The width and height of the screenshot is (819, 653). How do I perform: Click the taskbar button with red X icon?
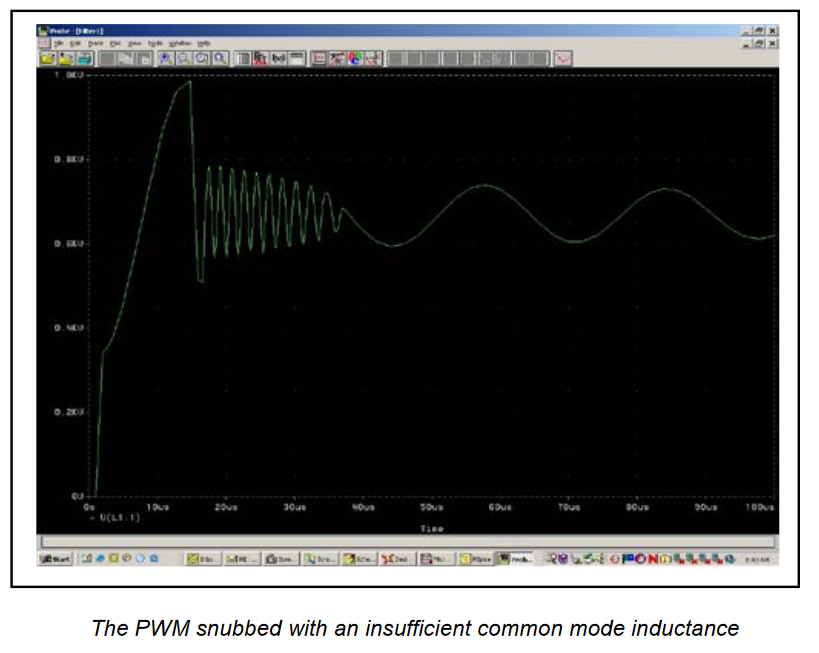399,559
